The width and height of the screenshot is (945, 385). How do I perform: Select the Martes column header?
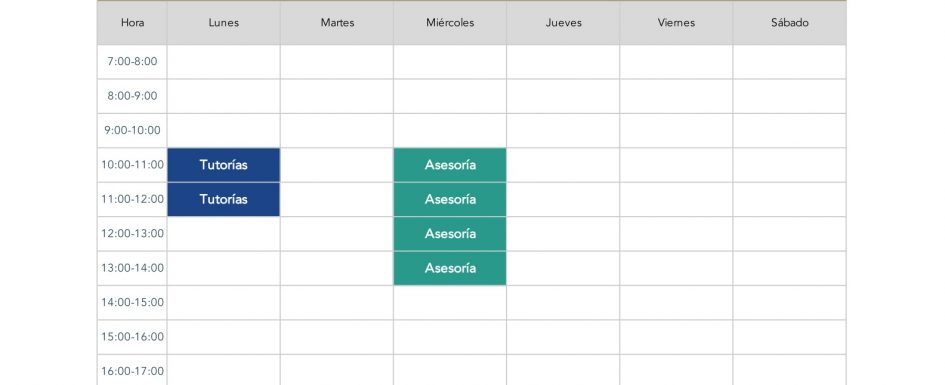point(337,23)
